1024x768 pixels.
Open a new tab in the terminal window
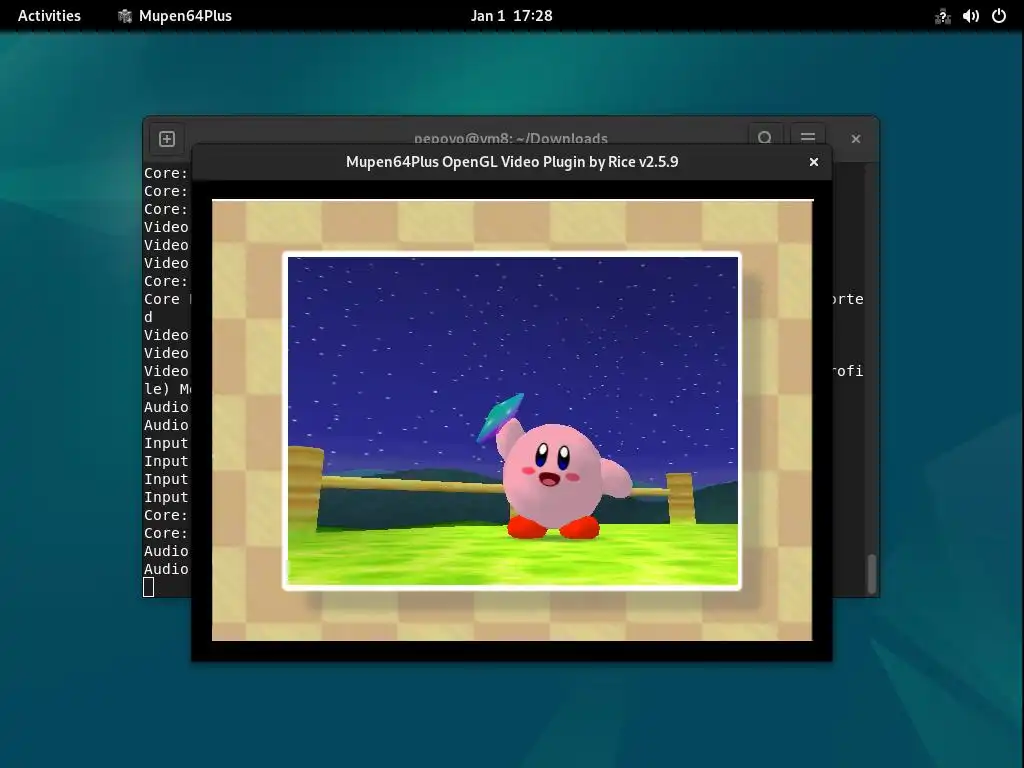(x=167, y=138)
